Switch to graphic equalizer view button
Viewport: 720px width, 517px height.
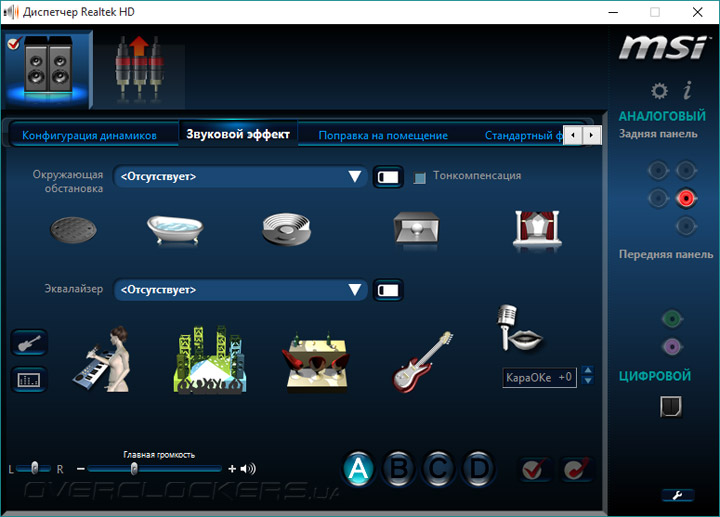29,379
